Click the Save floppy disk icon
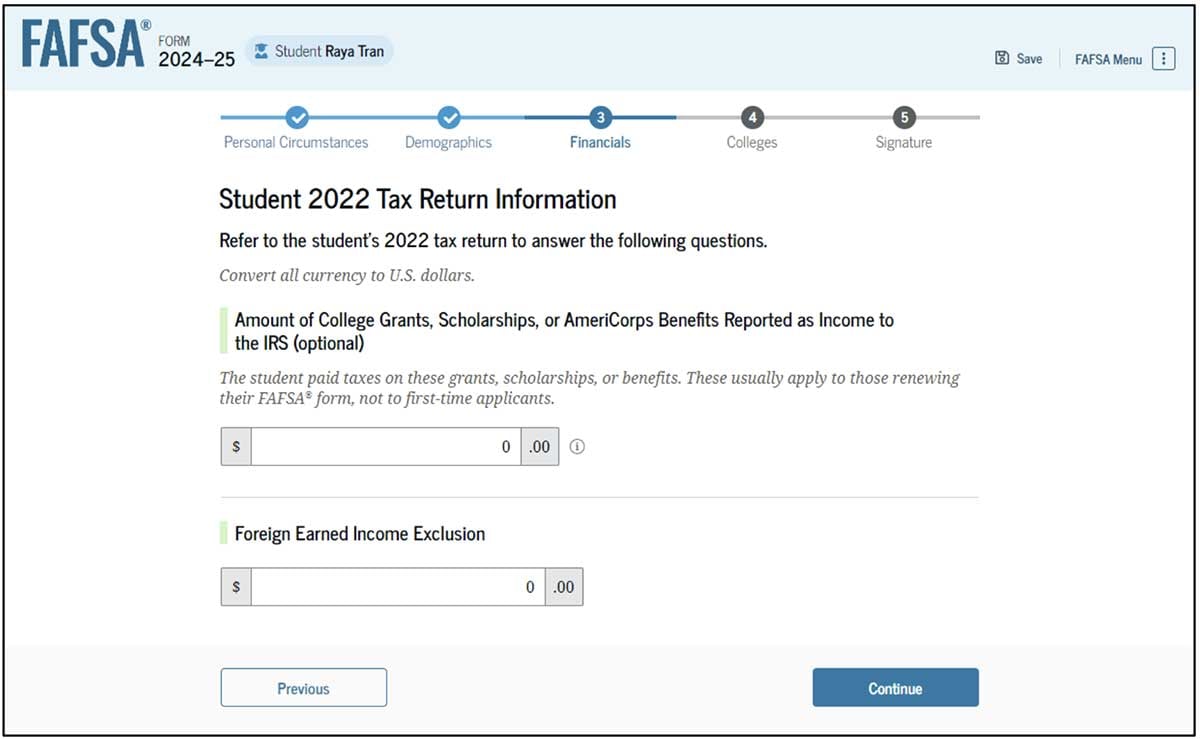 click(x=1002, y=59)
